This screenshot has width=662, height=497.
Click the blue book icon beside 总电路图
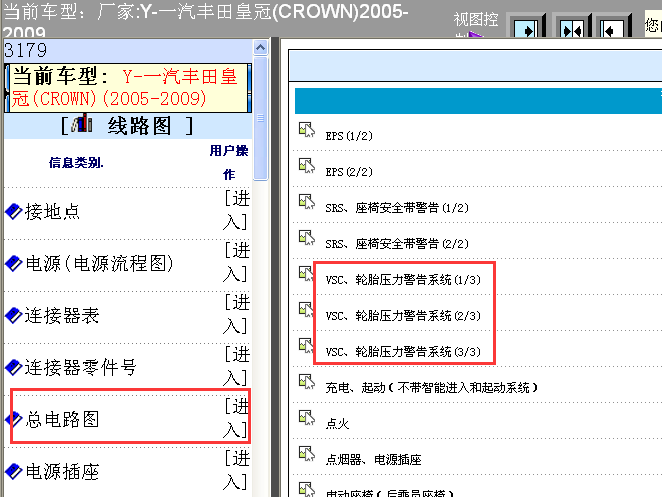[x=14, y=419]
